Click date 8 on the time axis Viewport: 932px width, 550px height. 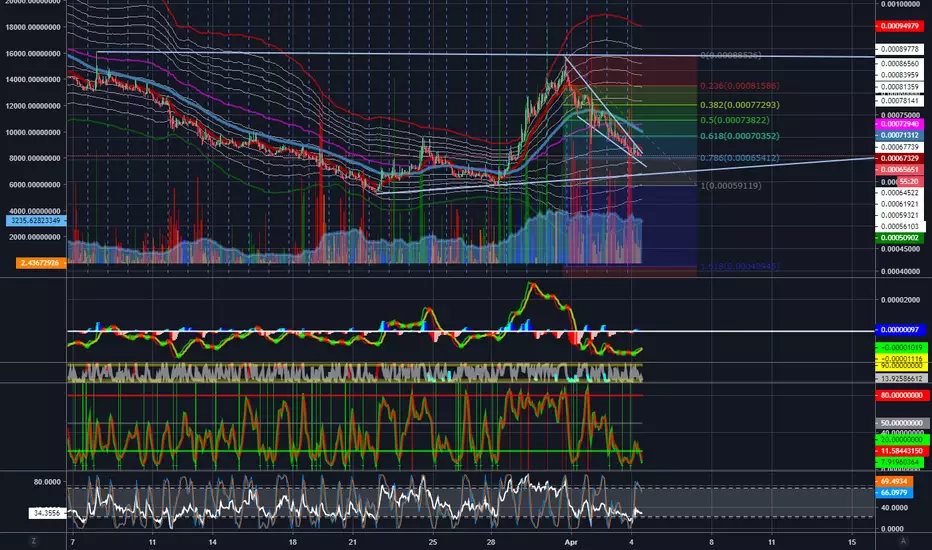[711, 542]
